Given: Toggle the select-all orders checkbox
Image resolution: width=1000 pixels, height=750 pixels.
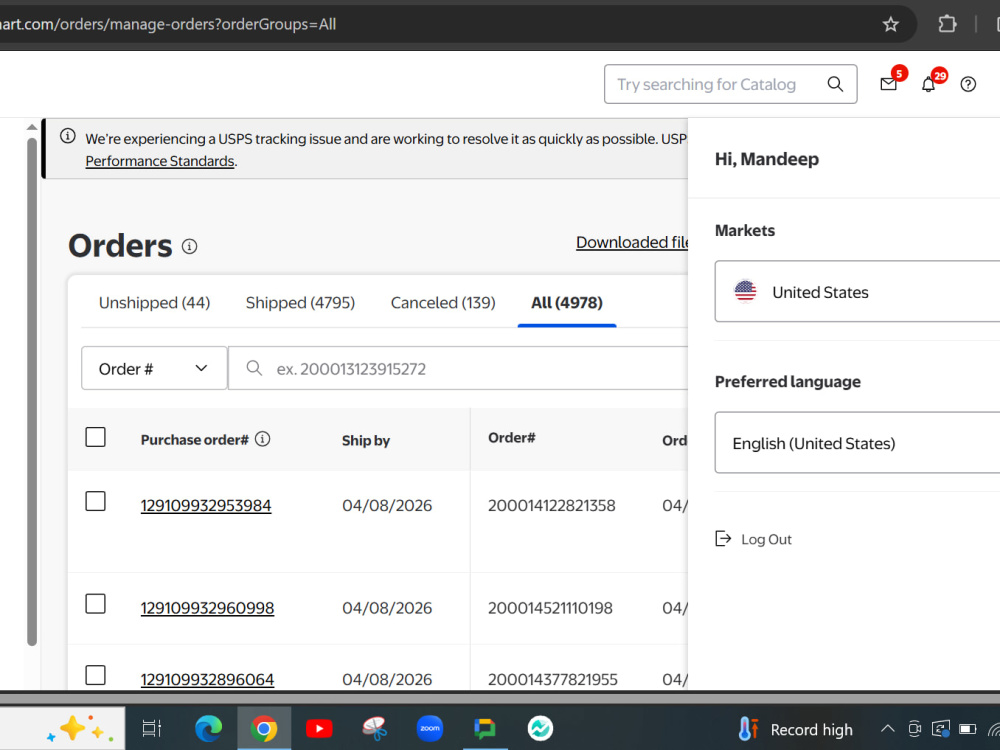Looking at the screenshot, I should click(x=96, y=438).
